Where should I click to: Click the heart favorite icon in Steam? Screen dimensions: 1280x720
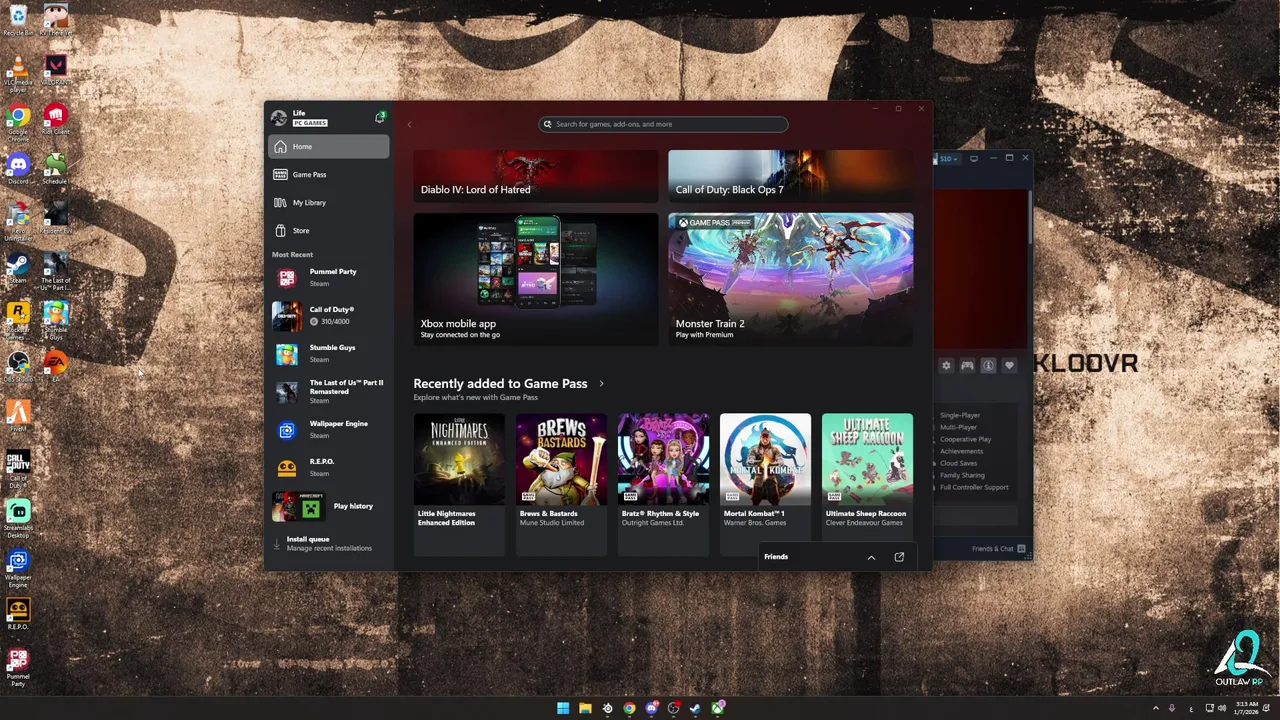point(1009,366)
